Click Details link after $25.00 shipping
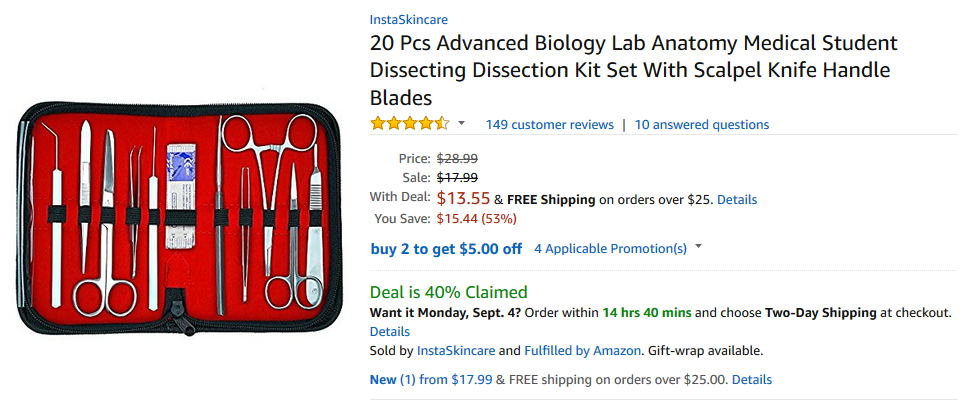977x407 pixels. pyautogui.click(x=752, y=380)
